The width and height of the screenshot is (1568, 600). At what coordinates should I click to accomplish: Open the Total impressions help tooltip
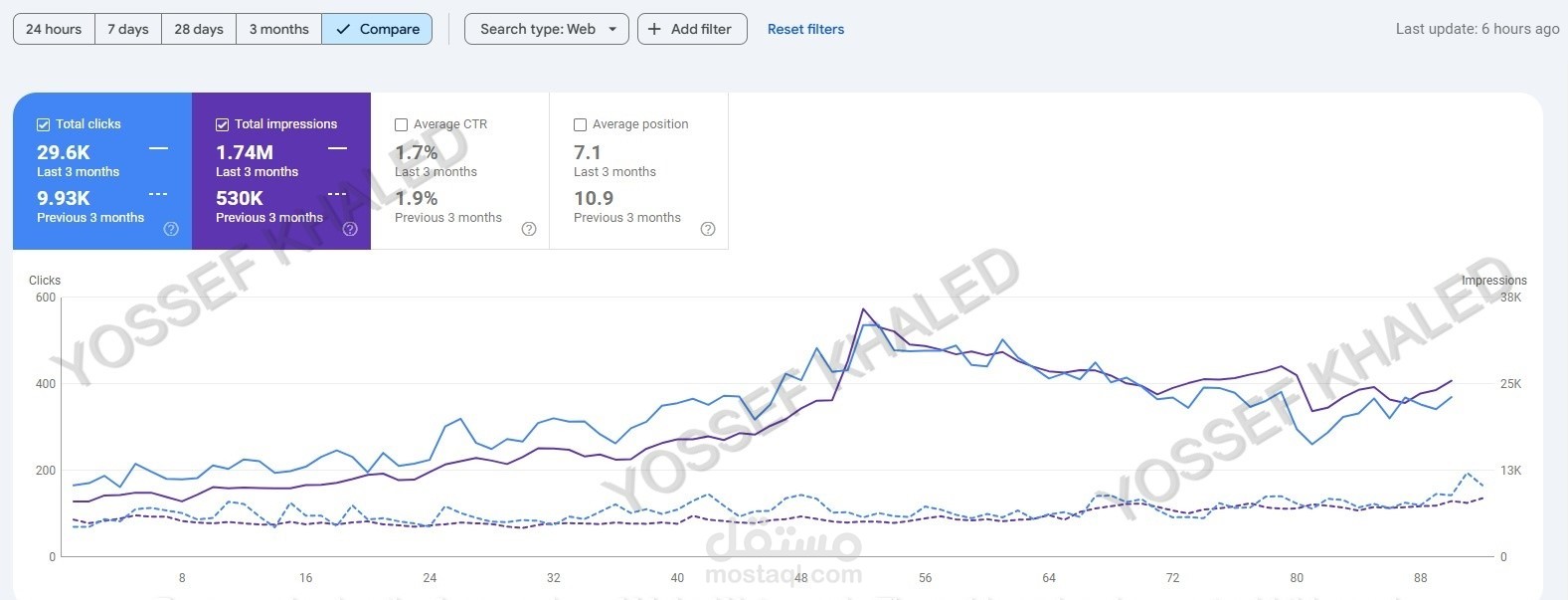click(x=350, y=229)
